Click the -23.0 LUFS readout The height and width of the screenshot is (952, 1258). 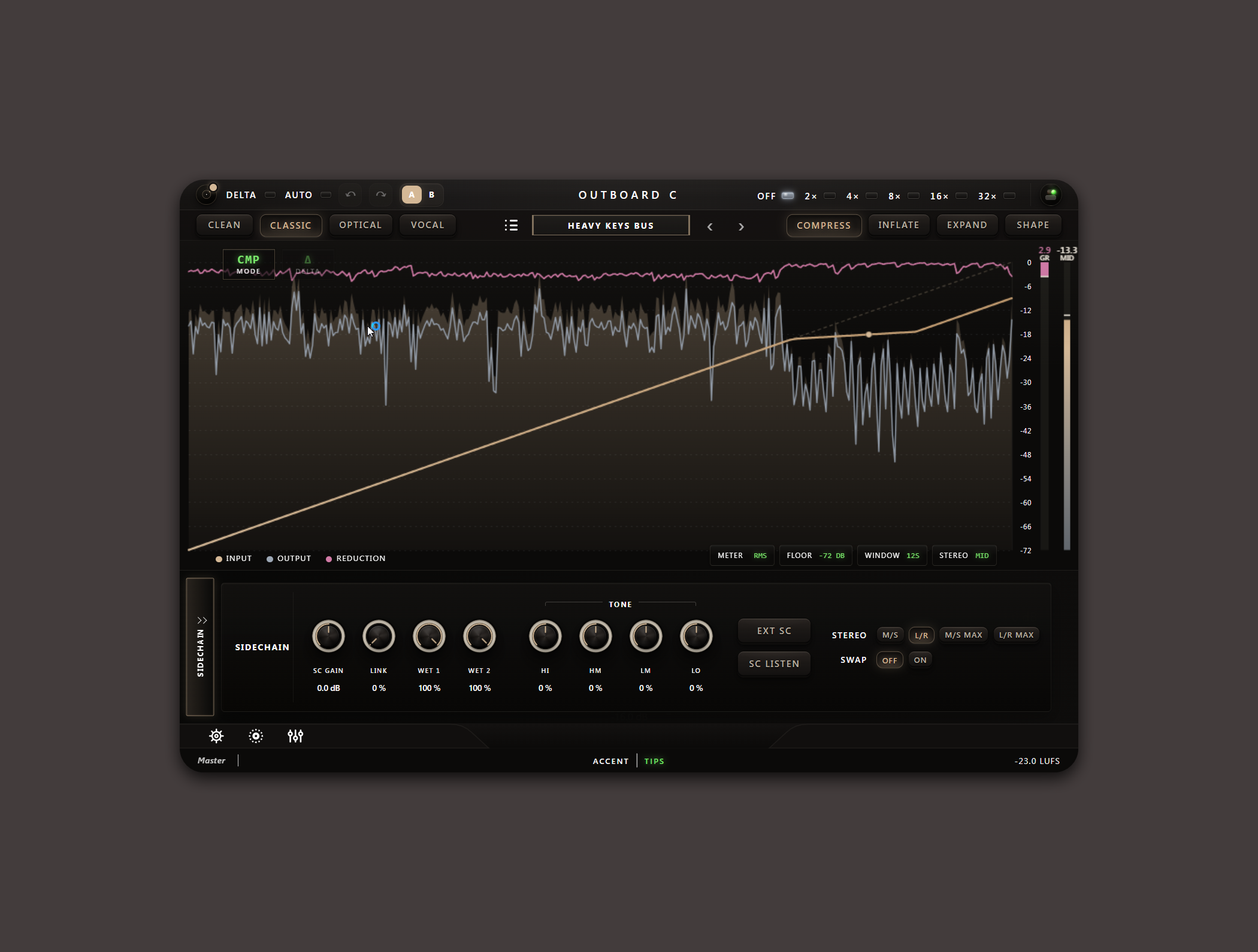tap(1037, 761)
